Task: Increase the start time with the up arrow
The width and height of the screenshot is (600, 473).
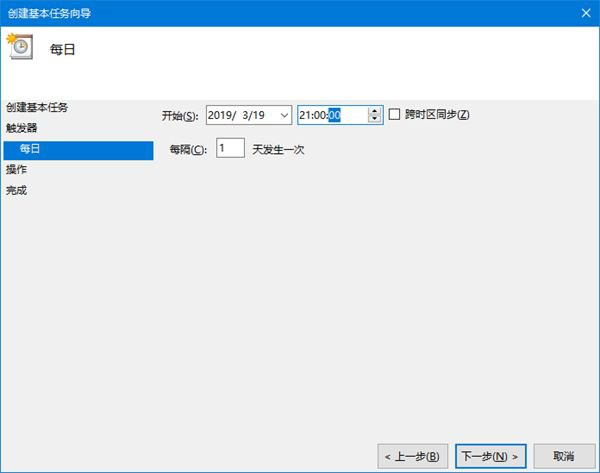Action: [375, 111]
